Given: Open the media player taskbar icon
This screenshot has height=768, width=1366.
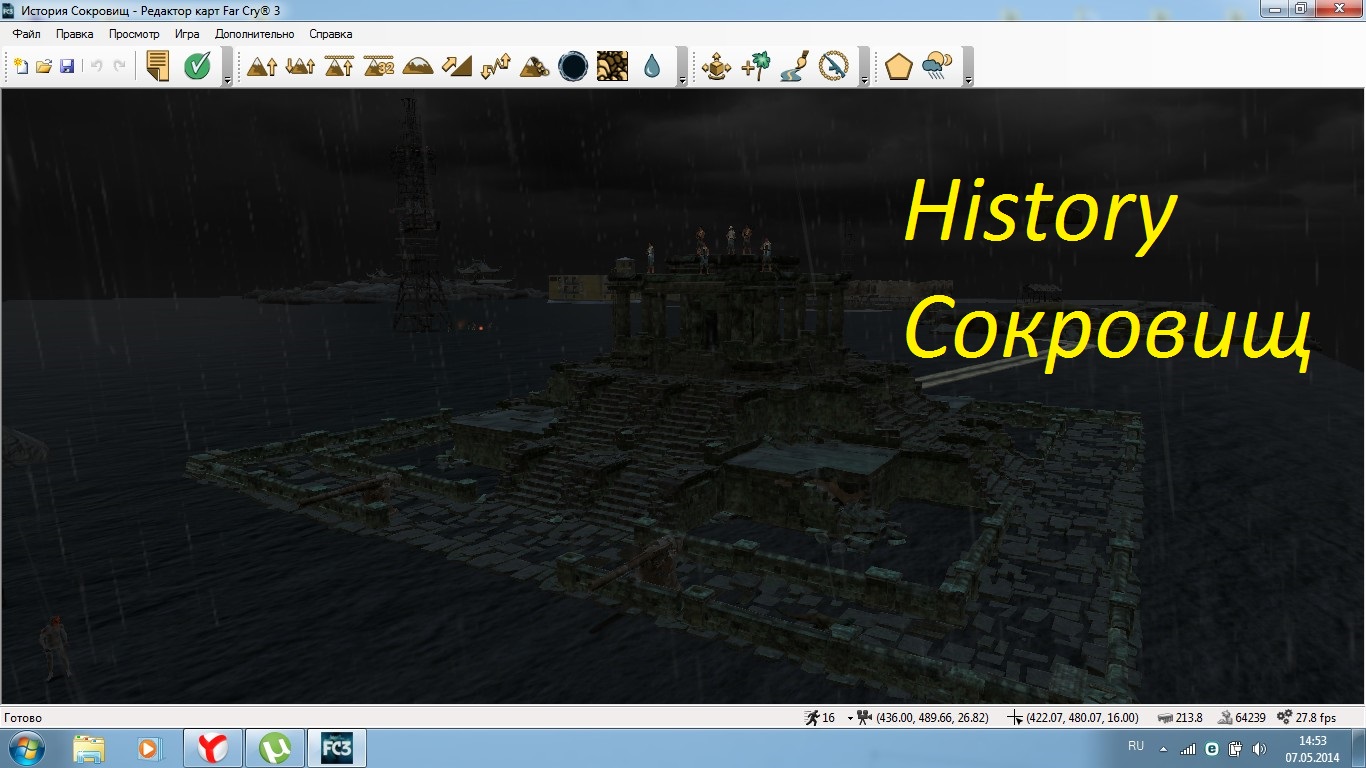Looking at the screenshot, I should click(x=149, y=748).
